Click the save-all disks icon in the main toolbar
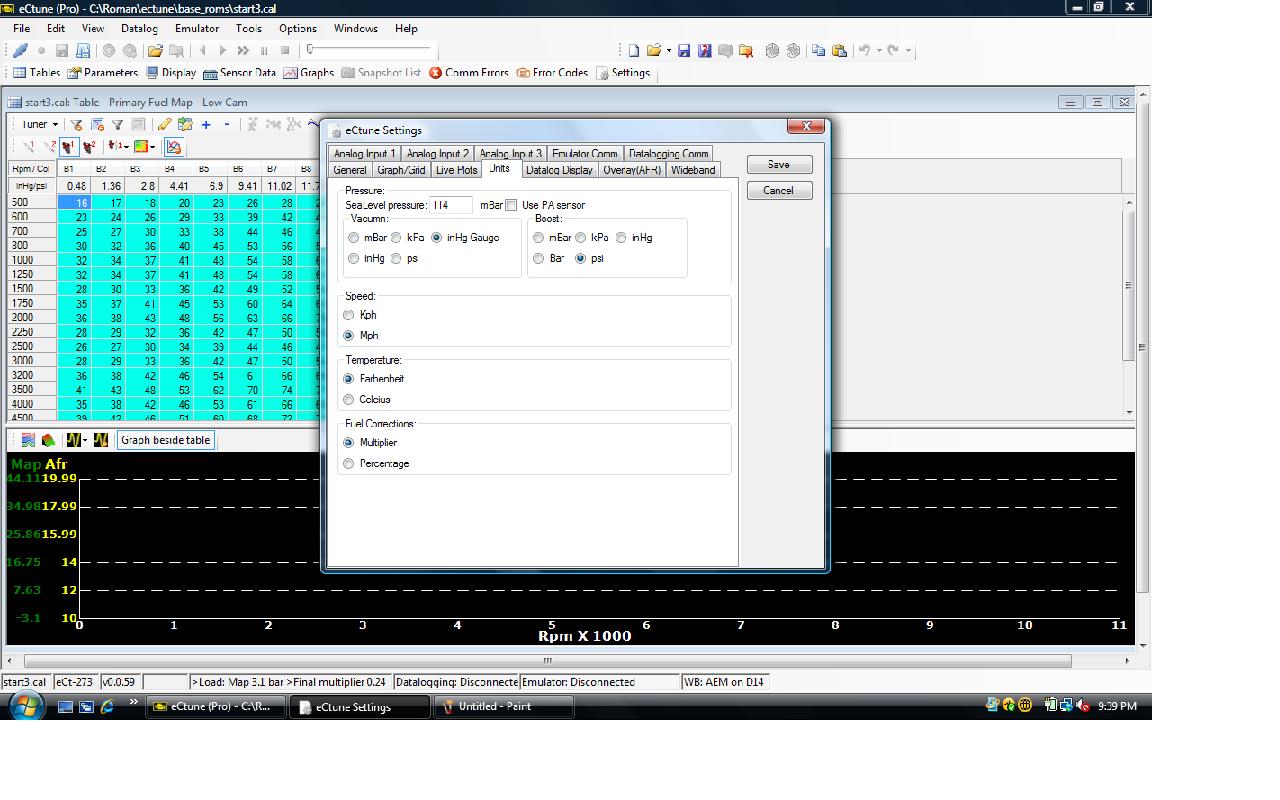1280x800 pixels. click(83, 50)
